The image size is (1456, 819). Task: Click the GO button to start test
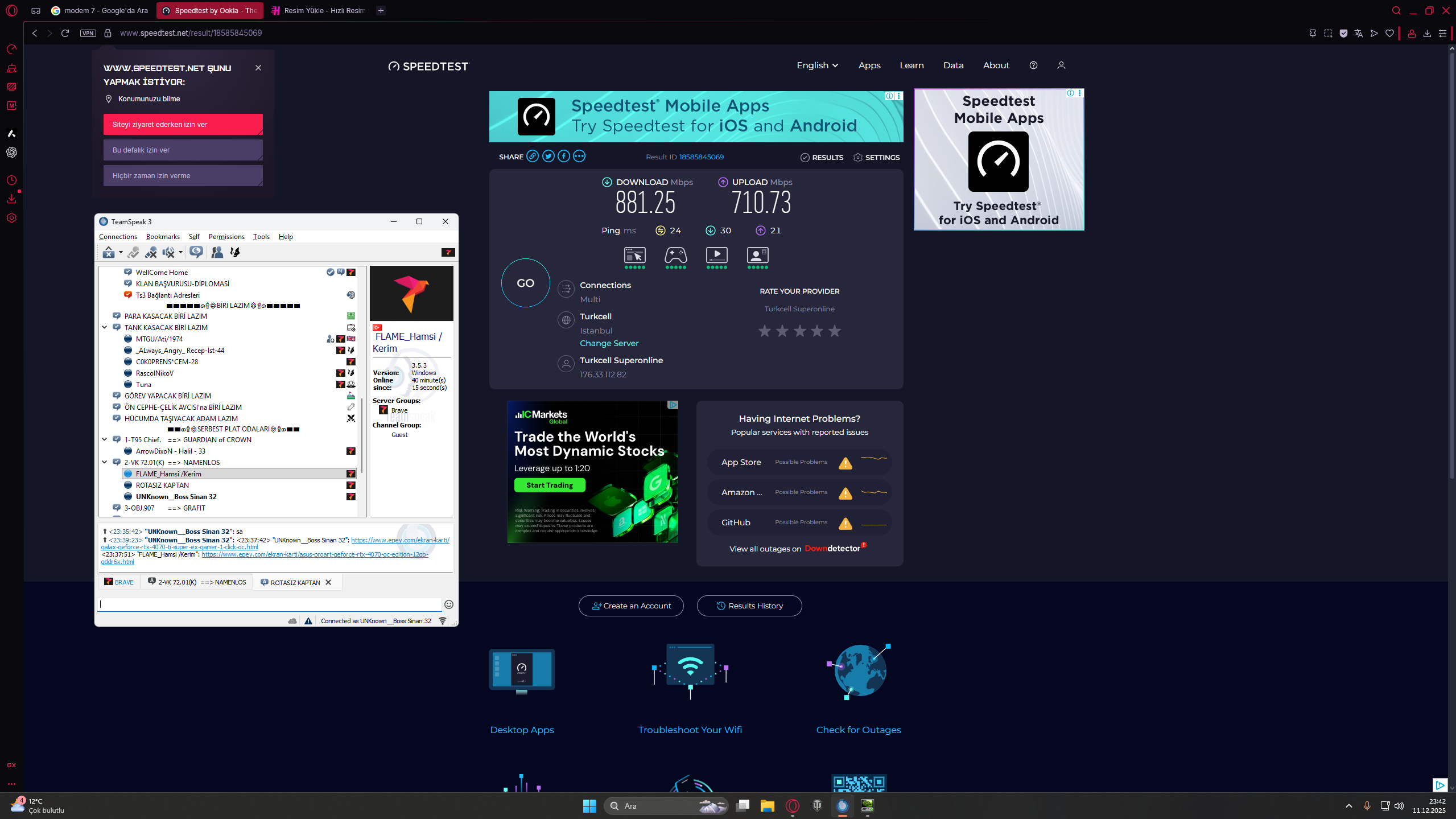525,283
